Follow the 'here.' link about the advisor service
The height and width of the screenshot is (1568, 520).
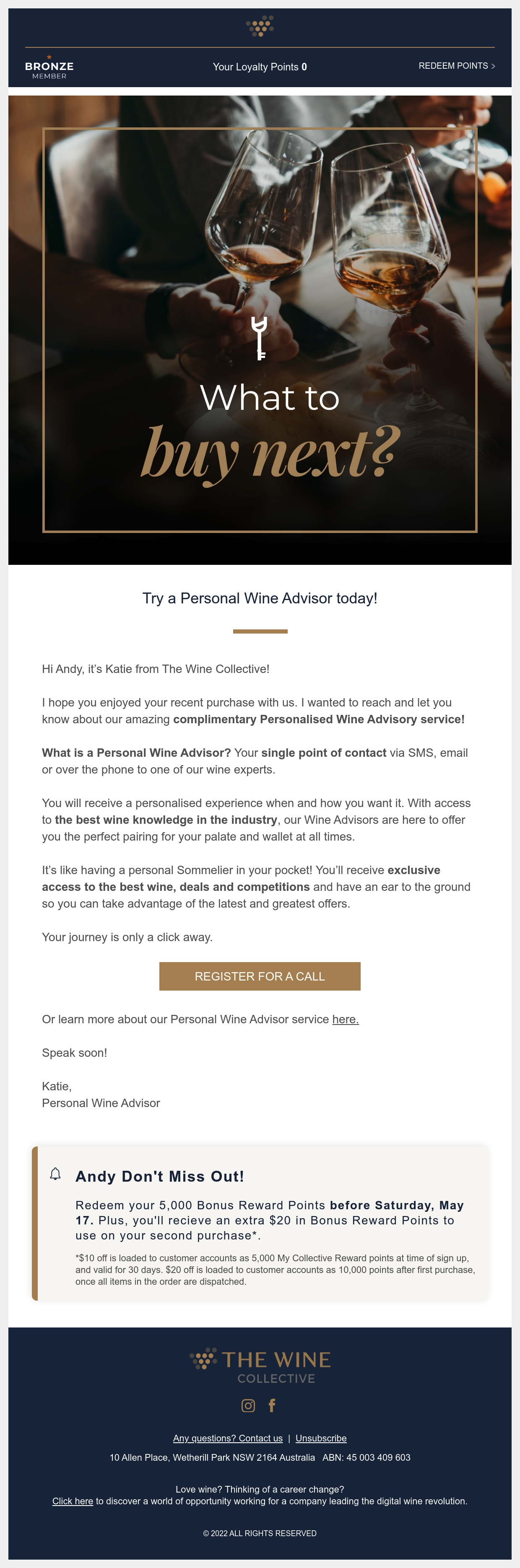point(345,1019)
